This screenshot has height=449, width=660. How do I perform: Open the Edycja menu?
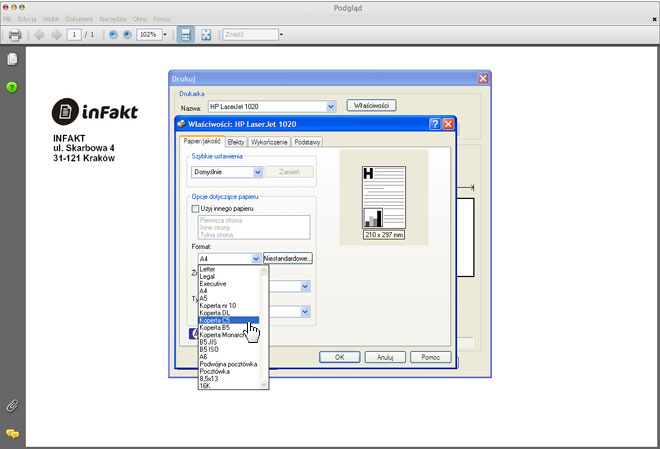pos(27,19)
